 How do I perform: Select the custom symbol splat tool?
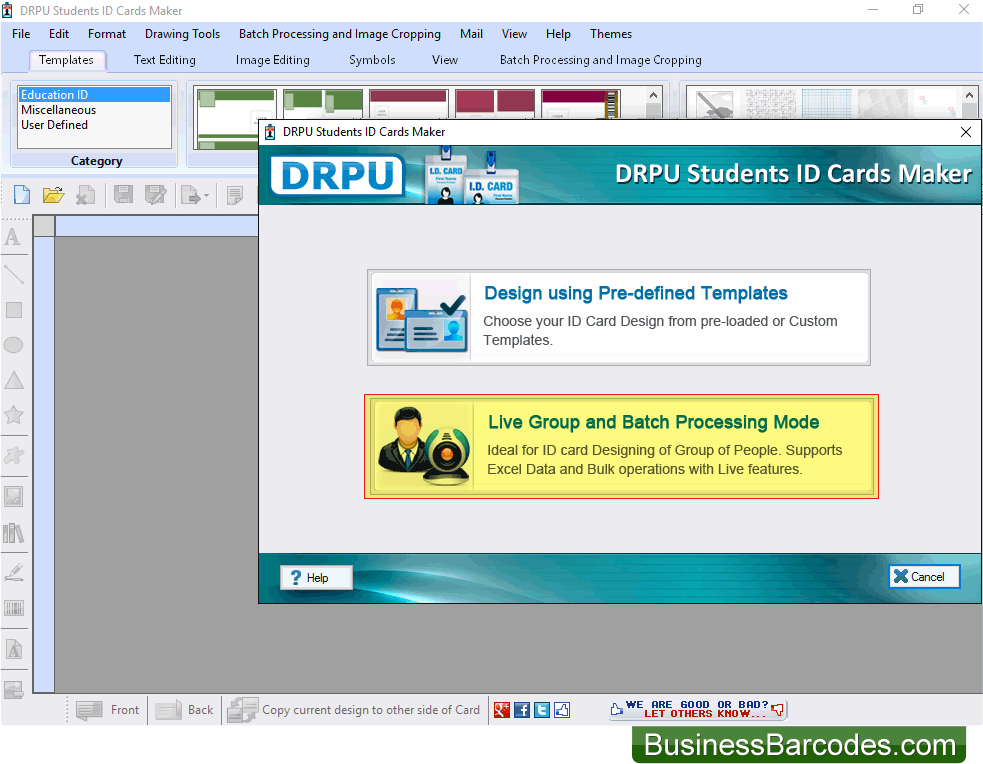click(14, 455)
